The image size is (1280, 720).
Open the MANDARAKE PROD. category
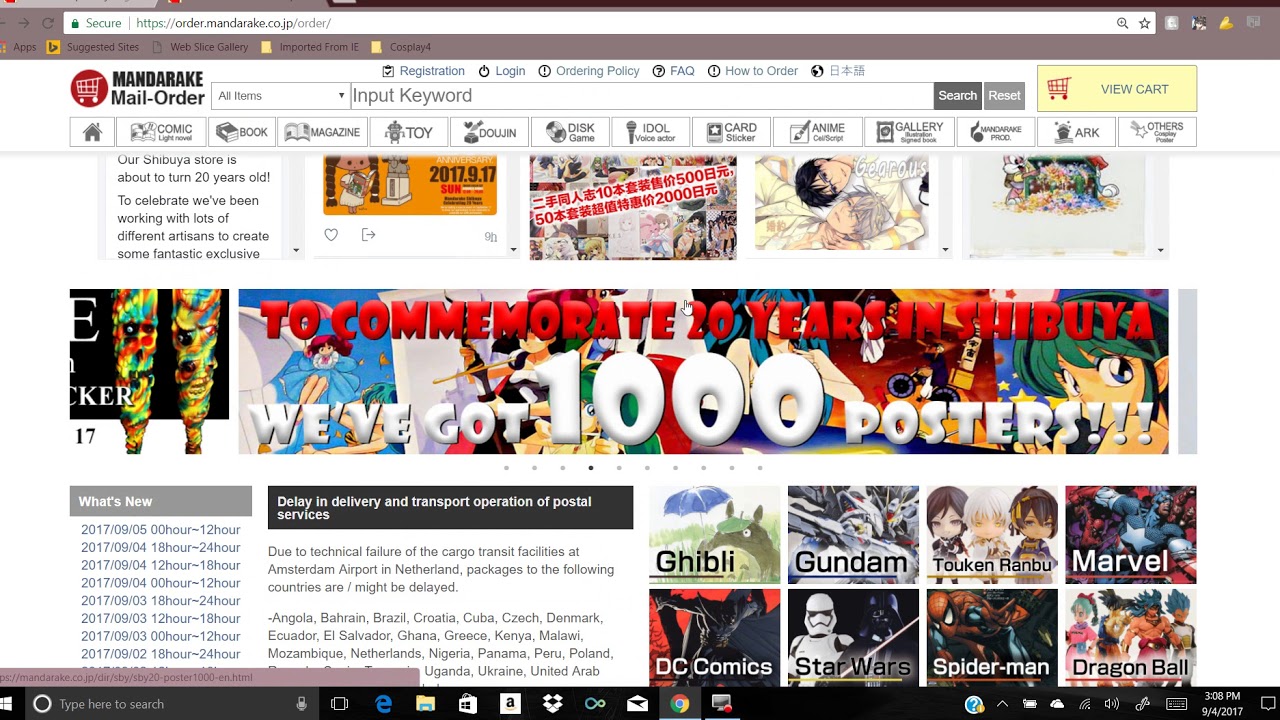(996, 132)
